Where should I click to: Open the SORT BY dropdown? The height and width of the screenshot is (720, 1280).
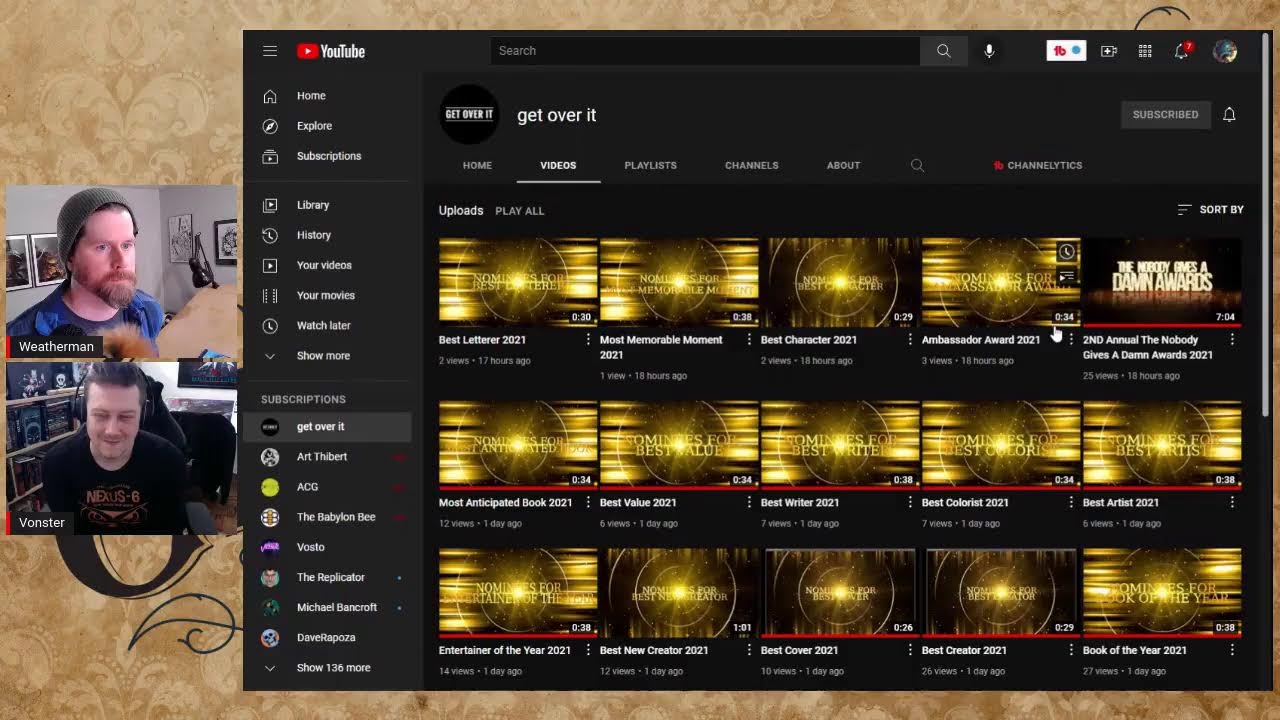pyautogui.click(x=1211, y=210)
